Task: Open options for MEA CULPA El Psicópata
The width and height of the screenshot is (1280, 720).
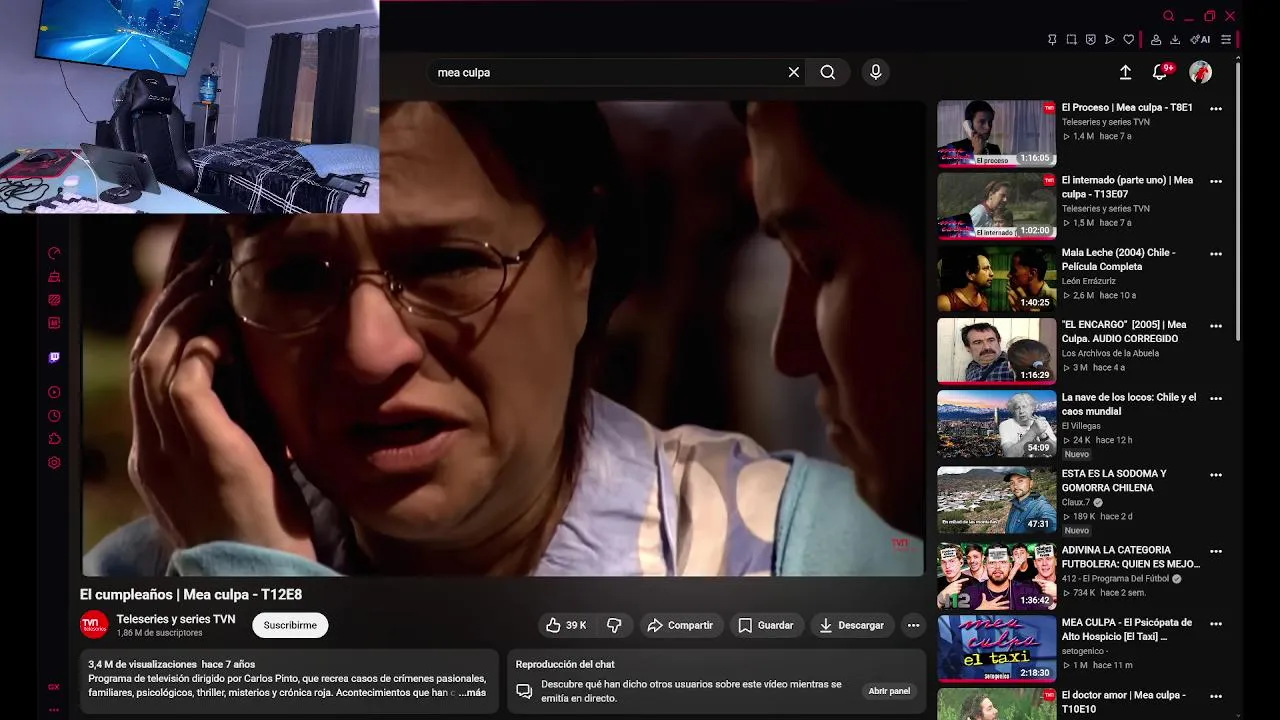Action: click(x=1216, y=623)
